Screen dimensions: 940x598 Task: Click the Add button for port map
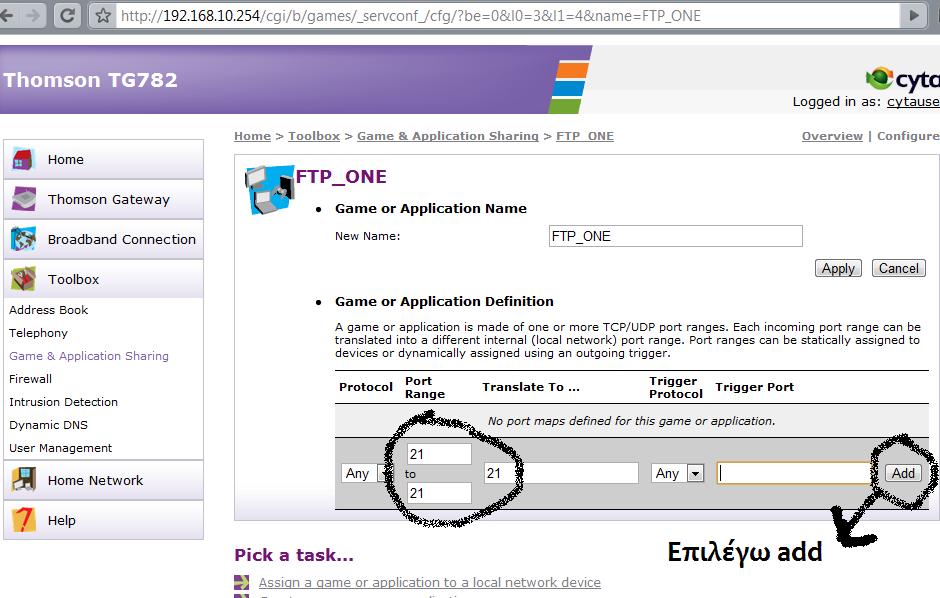pyautogui.click(x=903, y=473)
